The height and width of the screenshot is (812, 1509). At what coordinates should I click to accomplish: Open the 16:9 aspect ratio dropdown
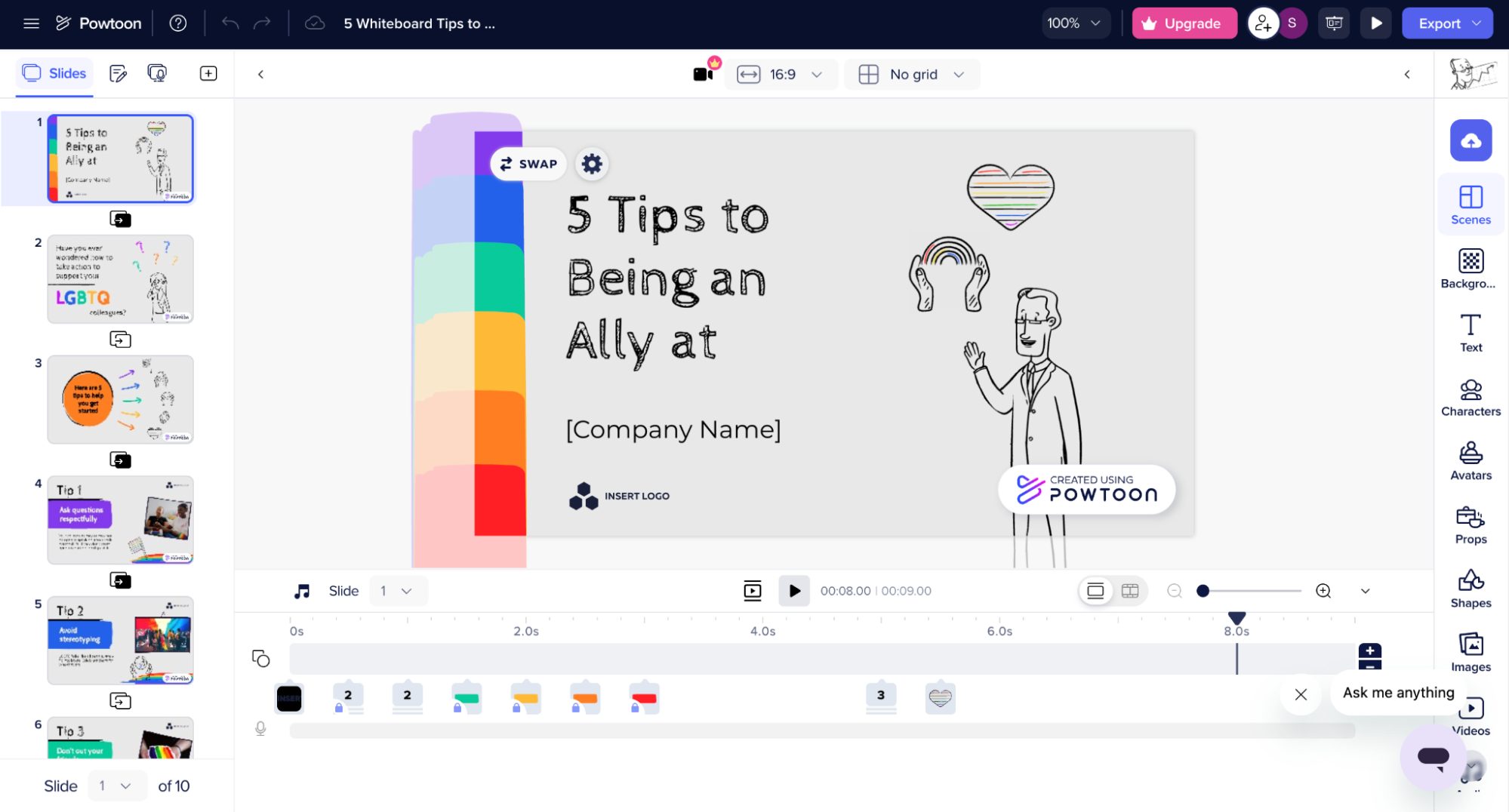(x=781, y=74)
